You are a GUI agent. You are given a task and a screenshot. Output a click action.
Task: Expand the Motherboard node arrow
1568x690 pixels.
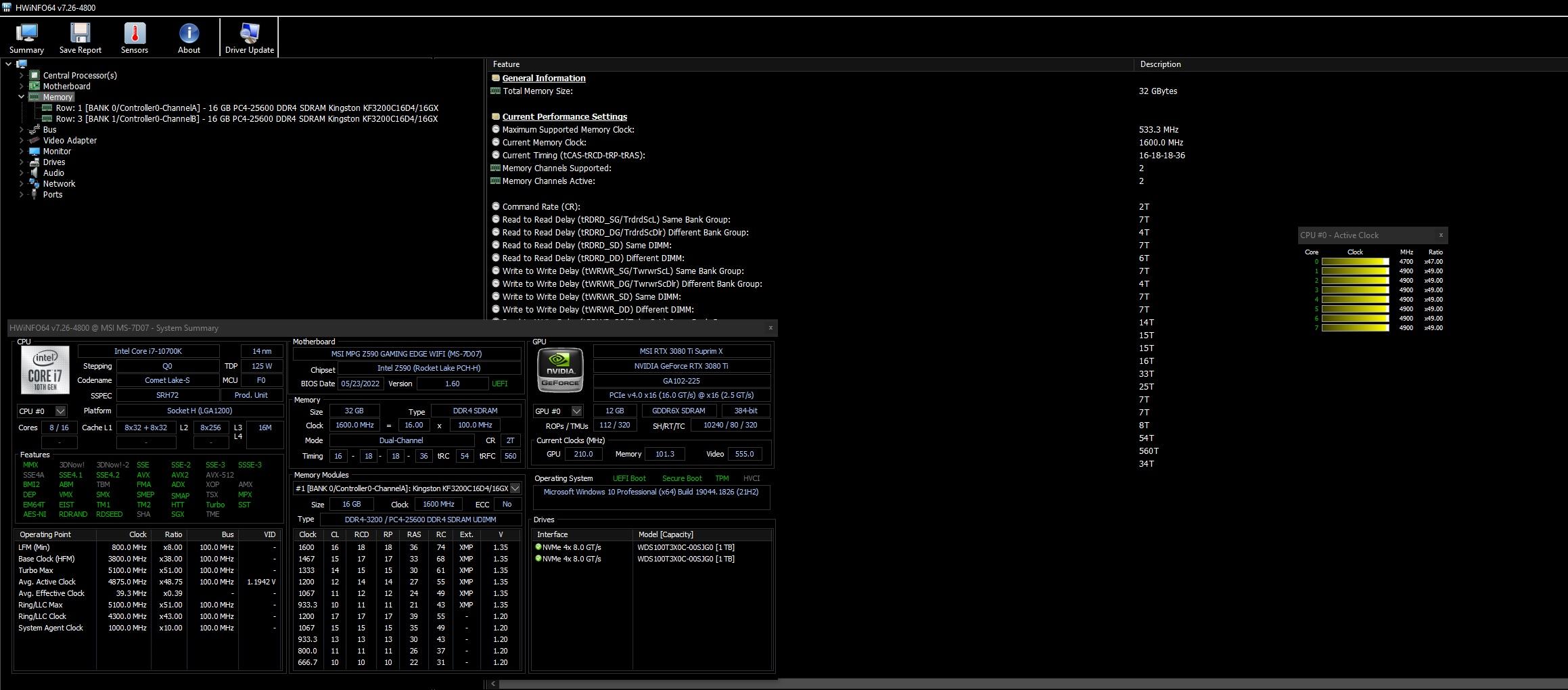(21, 86)
